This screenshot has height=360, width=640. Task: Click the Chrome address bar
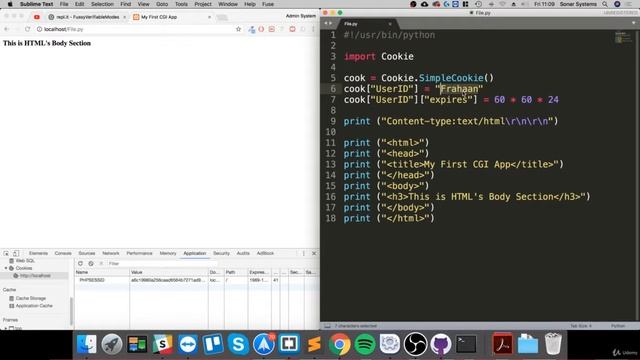135,29
